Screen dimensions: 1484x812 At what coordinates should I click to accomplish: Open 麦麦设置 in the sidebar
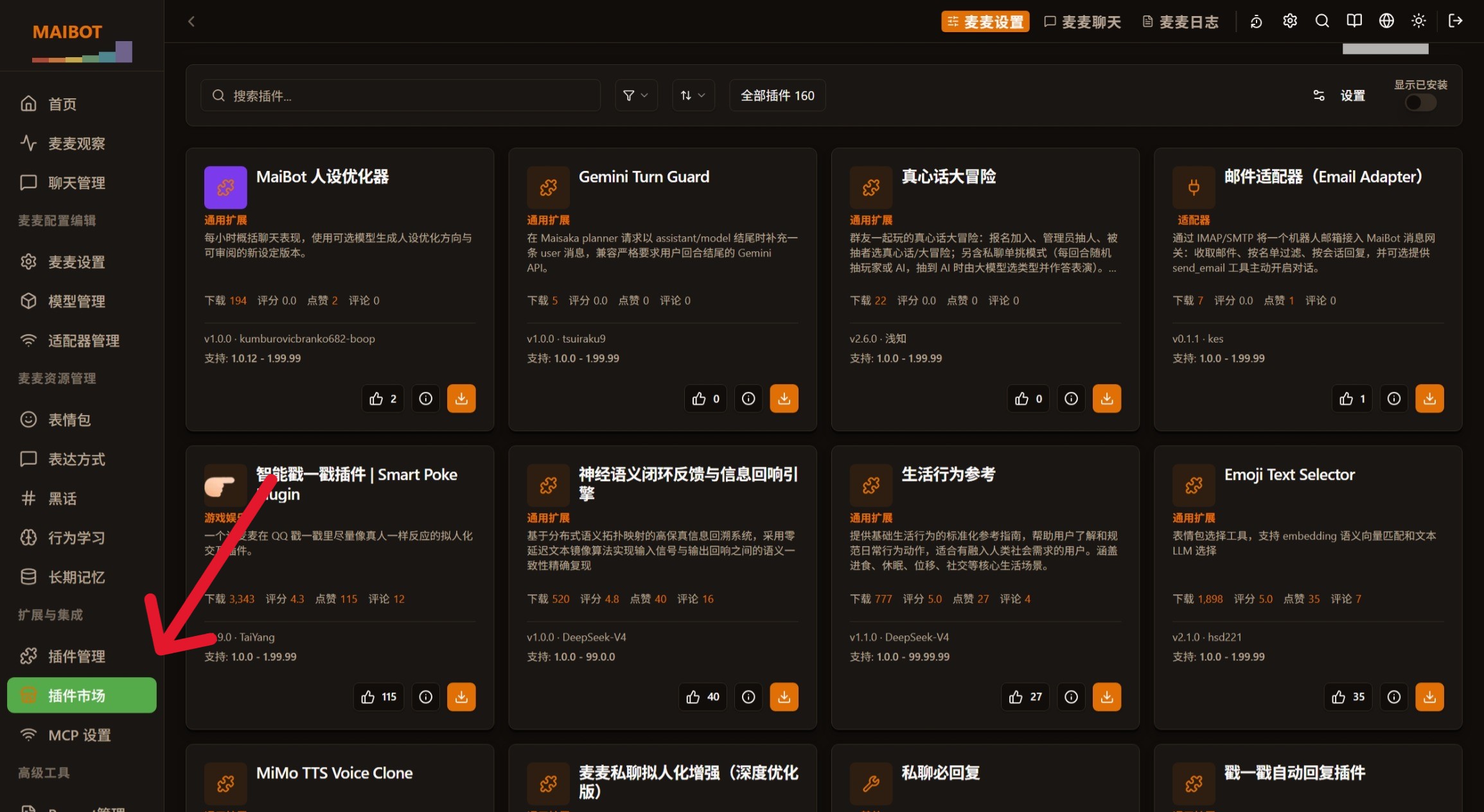click(x=82, y=261)
